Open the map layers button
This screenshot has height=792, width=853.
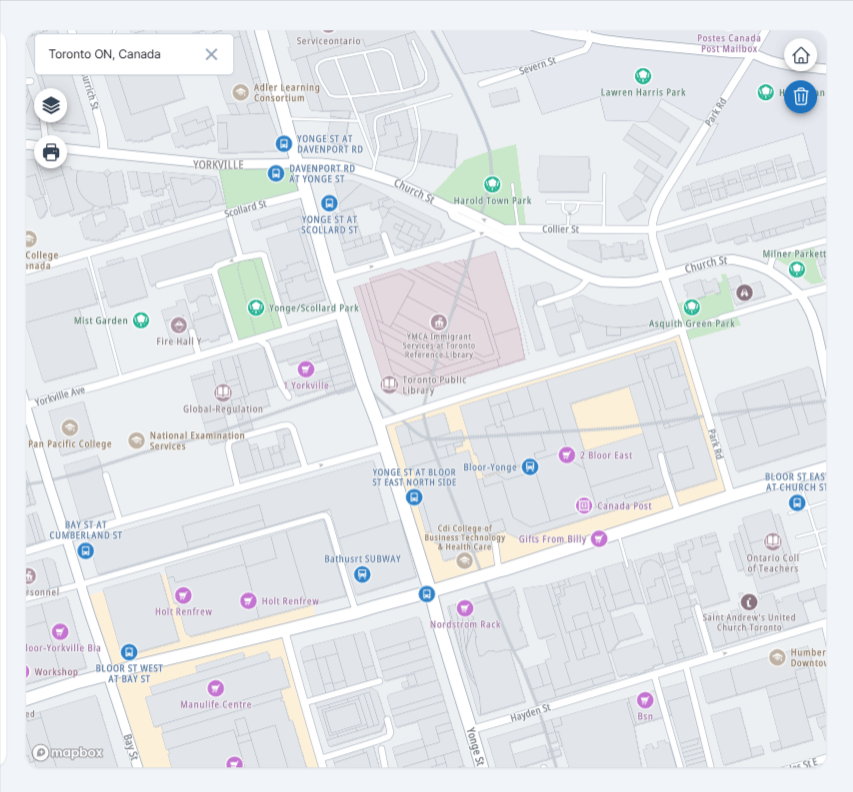point(51,105)
